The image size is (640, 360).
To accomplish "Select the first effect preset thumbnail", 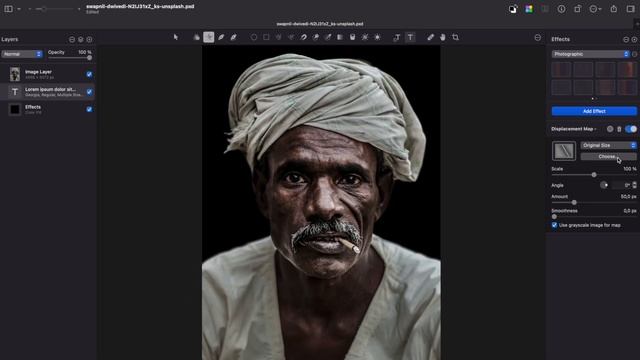I will coord(561,69).
